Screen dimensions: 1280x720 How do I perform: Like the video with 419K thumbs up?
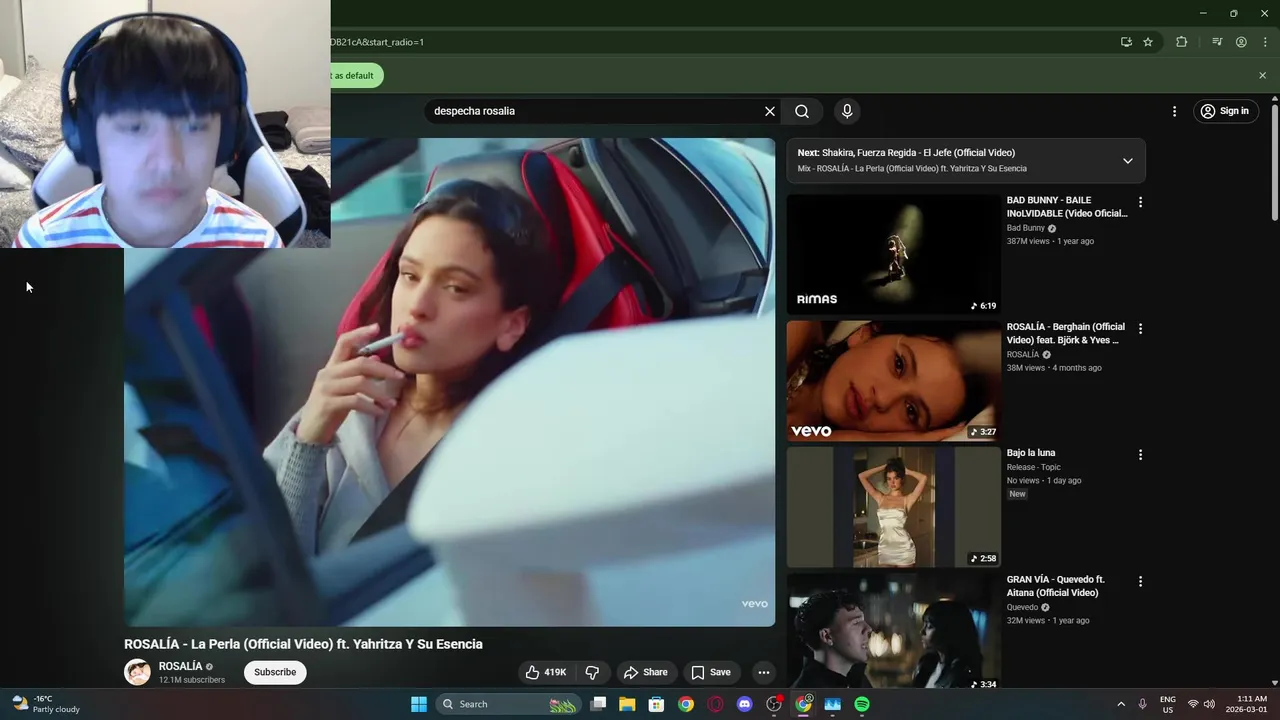point(546,672)
